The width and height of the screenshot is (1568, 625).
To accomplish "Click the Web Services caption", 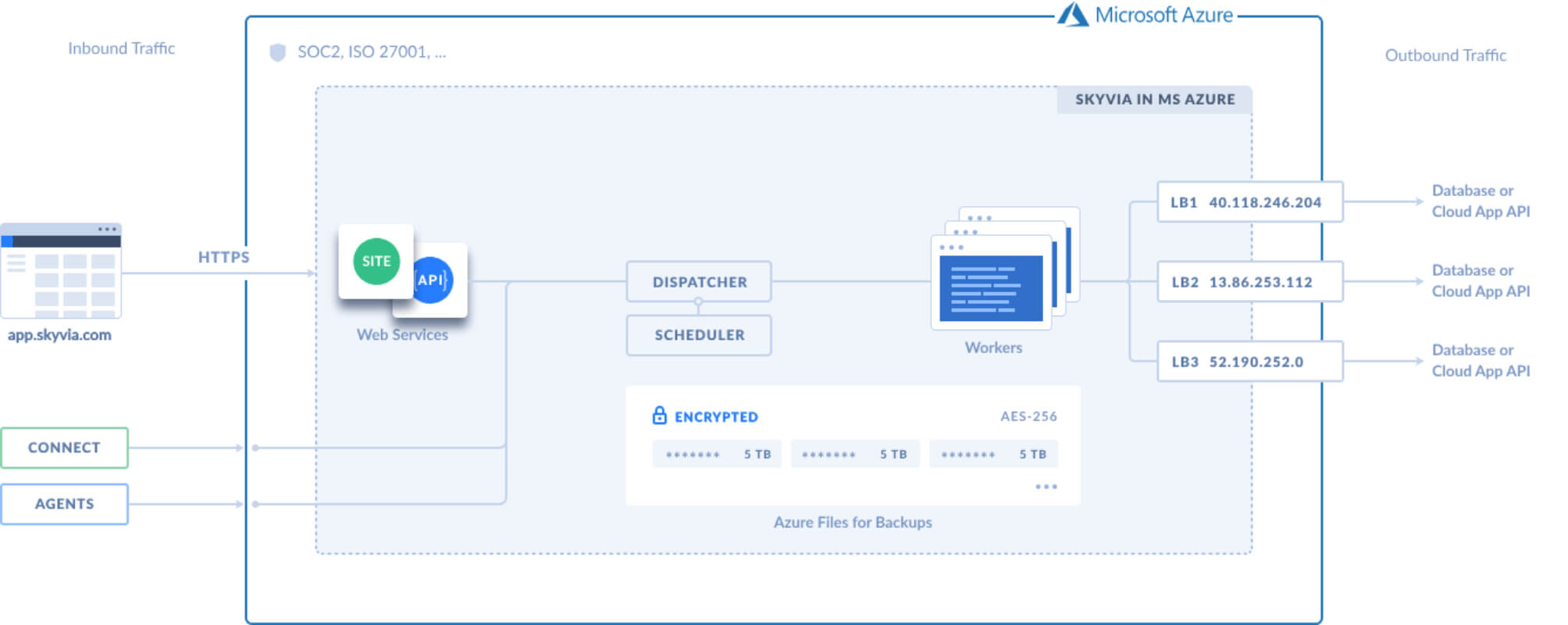I will tap(402, 334).
